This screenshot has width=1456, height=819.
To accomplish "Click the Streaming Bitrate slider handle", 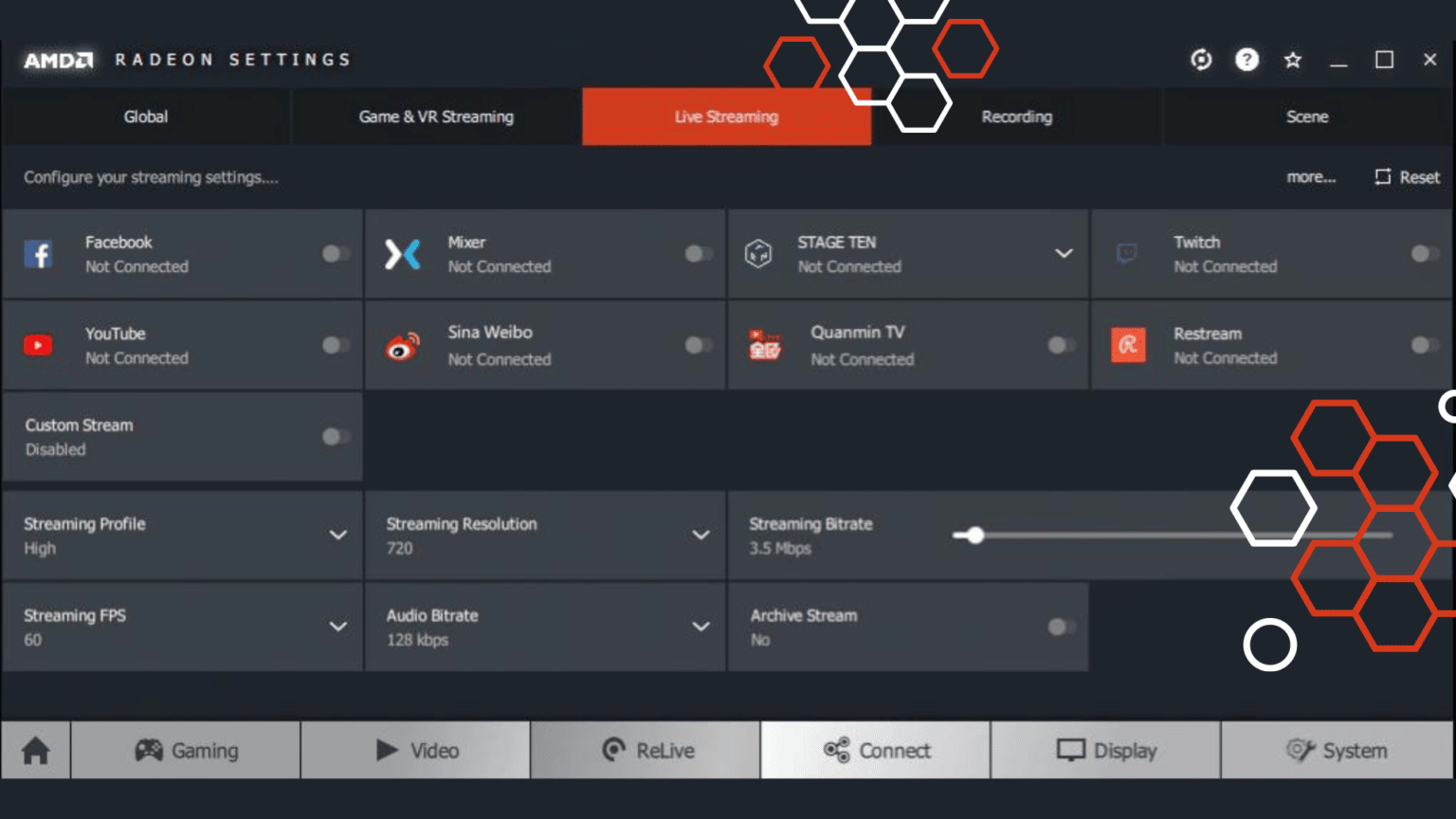I will tap(974, 536).
